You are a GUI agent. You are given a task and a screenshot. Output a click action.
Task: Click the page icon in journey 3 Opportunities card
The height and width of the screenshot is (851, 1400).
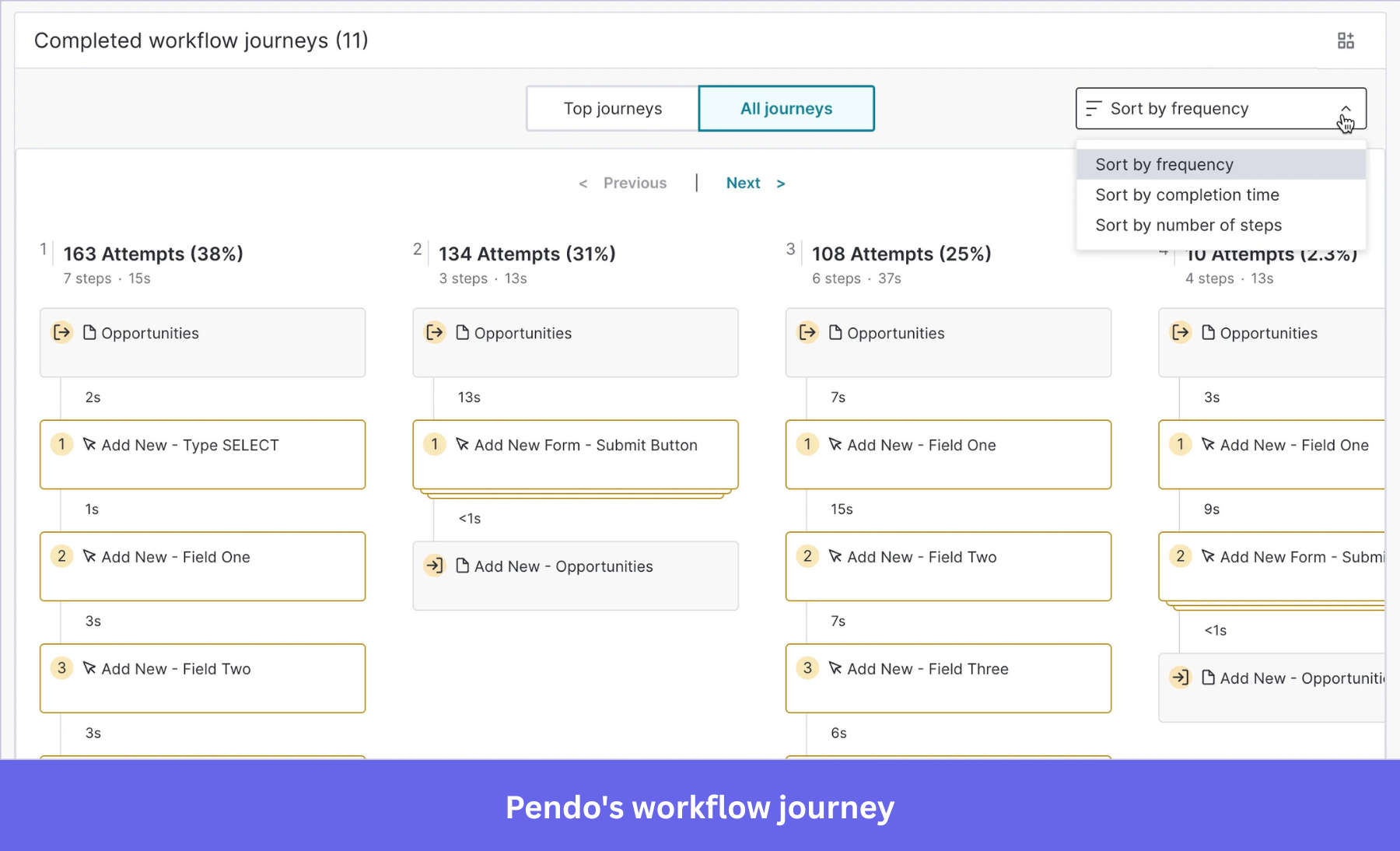pyautogui.click(x=835, y=333)
